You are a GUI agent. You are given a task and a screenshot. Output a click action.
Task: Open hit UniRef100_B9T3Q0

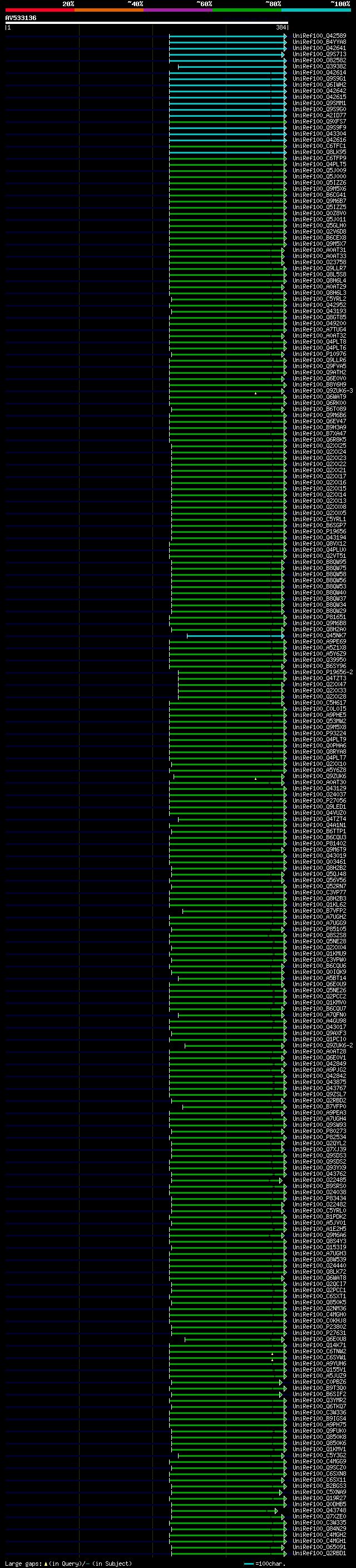[319, 1388]
